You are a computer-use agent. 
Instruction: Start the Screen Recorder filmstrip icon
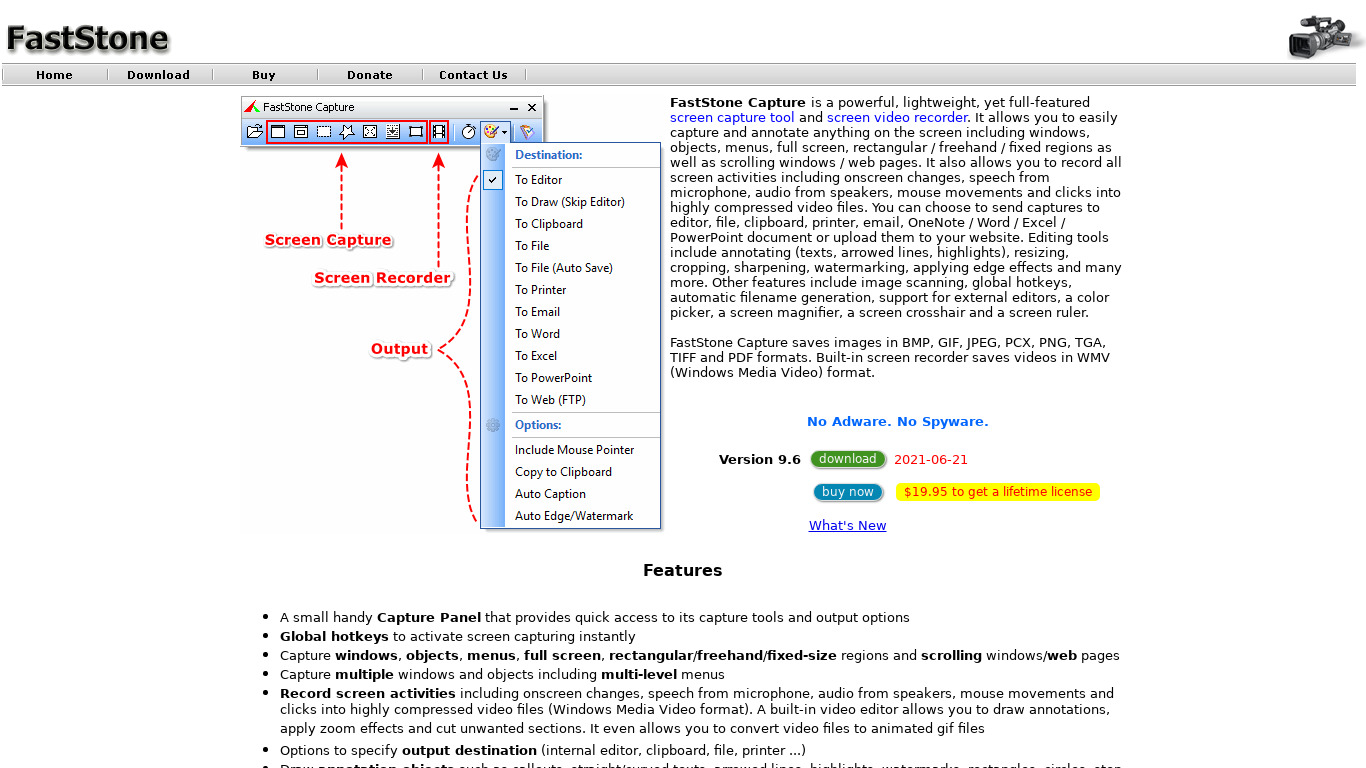pyautogui.click(x=439, y=131)
